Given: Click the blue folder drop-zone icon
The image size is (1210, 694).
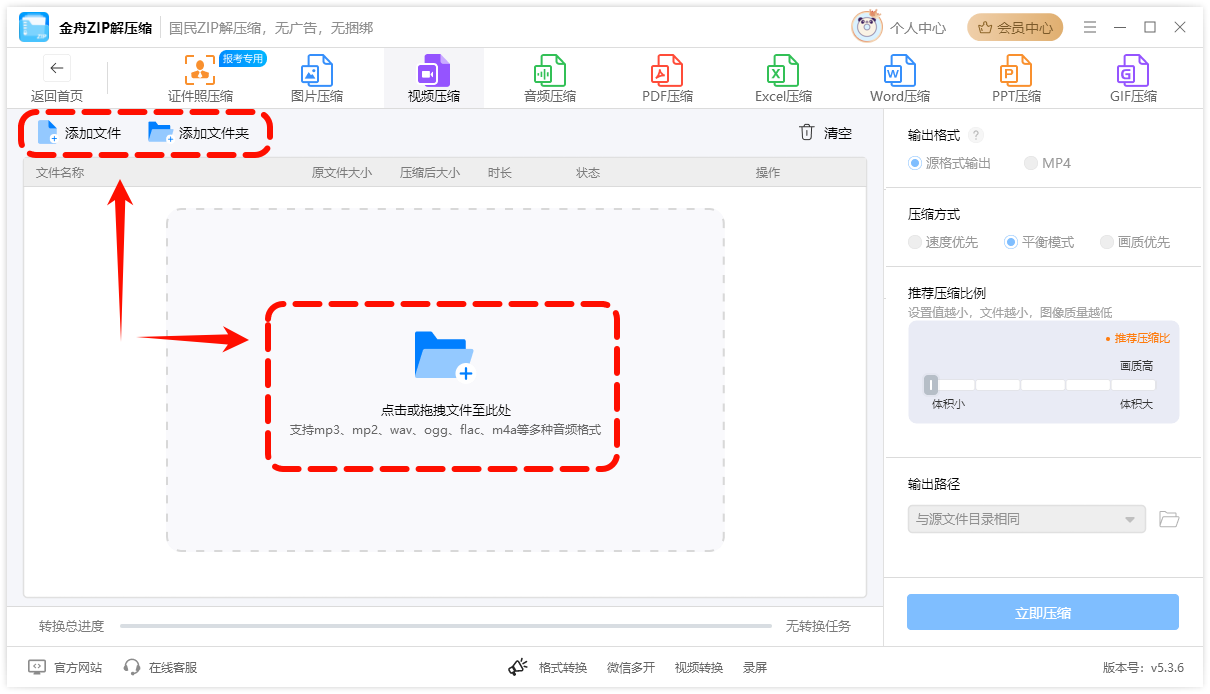Looking at the screenshot, I should pyautogui.click(x=444, y=355).
